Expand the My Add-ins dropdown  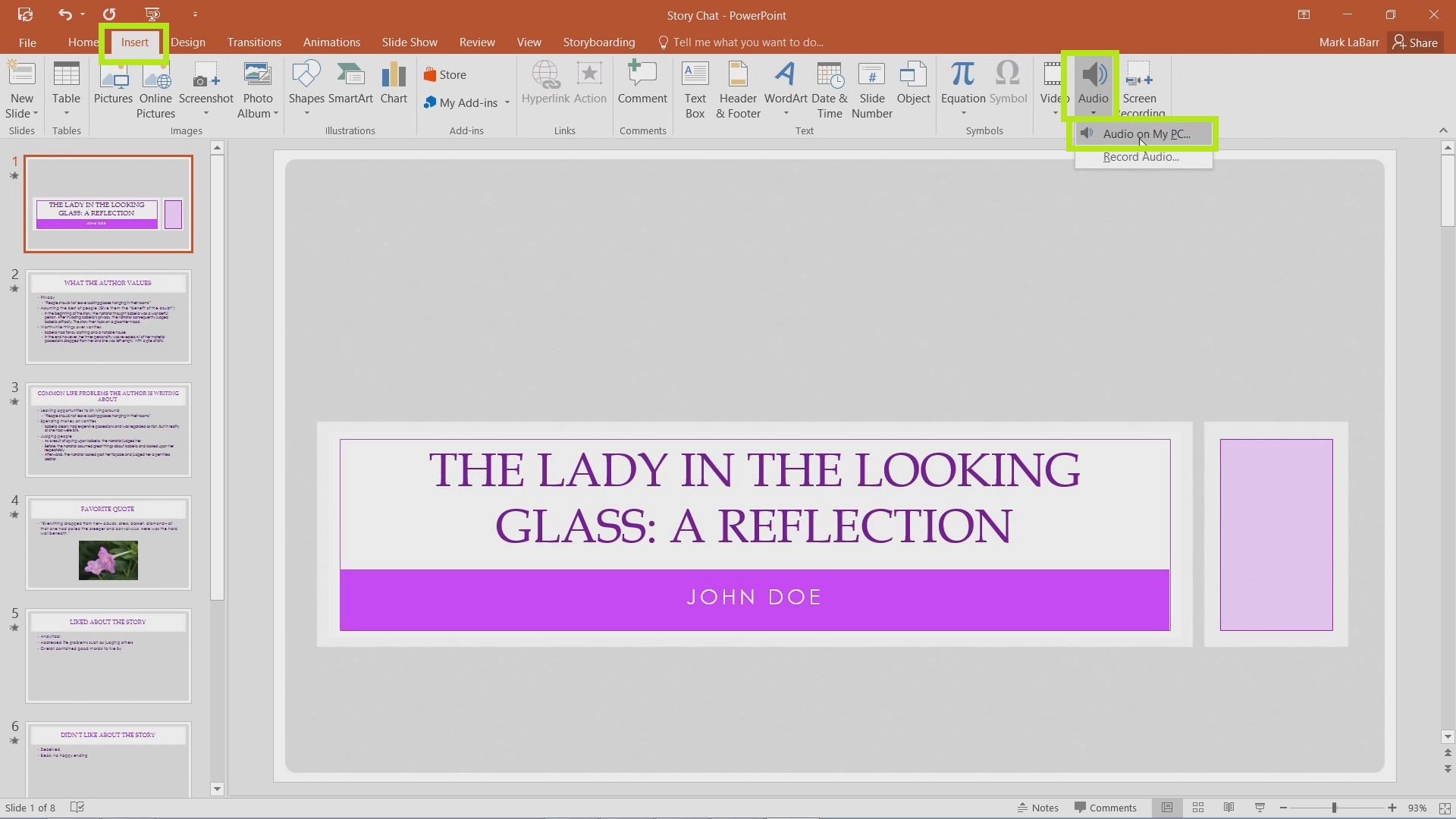click(x=507, y=102)
